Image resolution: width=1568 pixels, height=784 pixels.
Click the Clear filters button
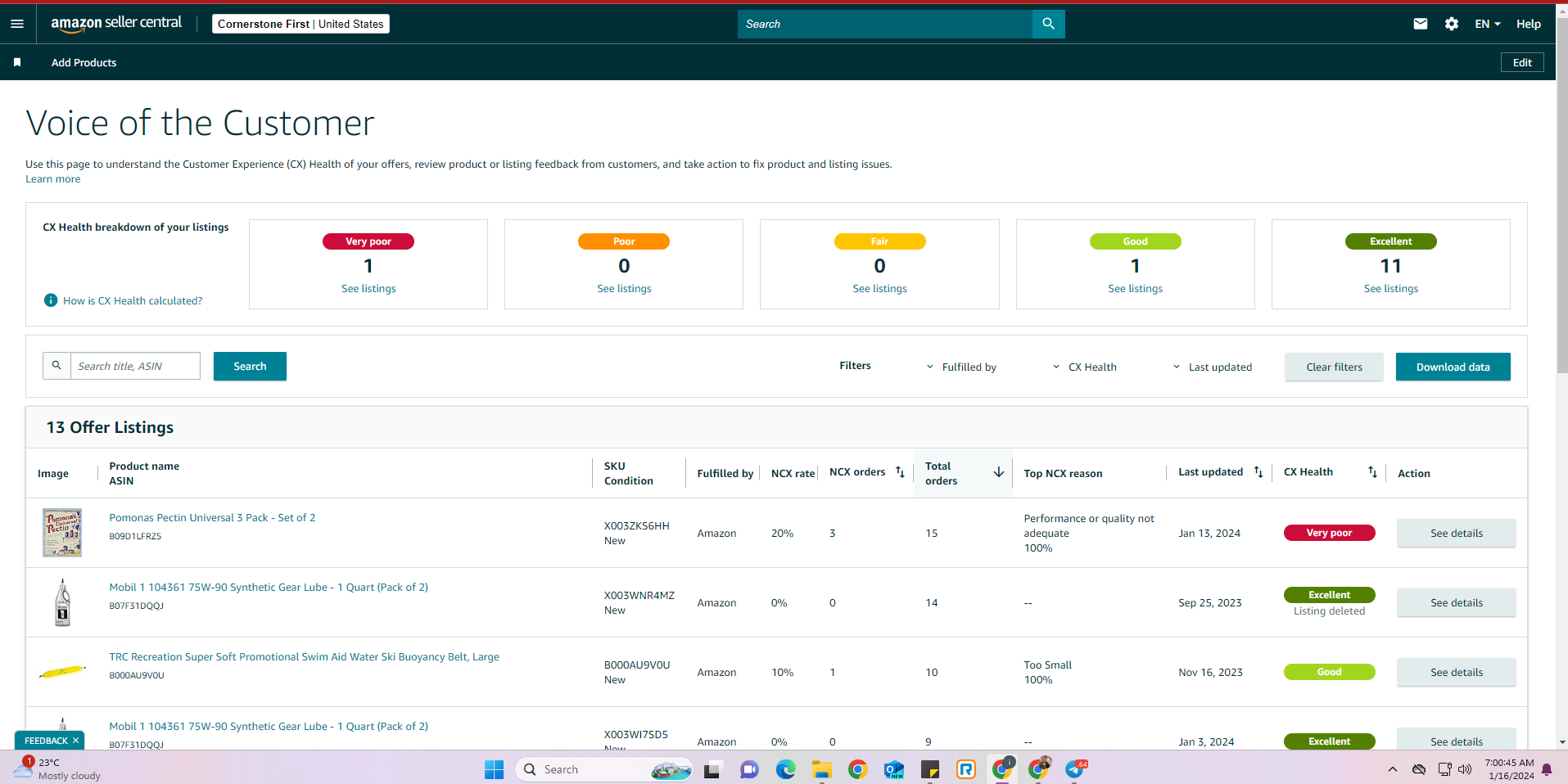(x=1334, y=367)
